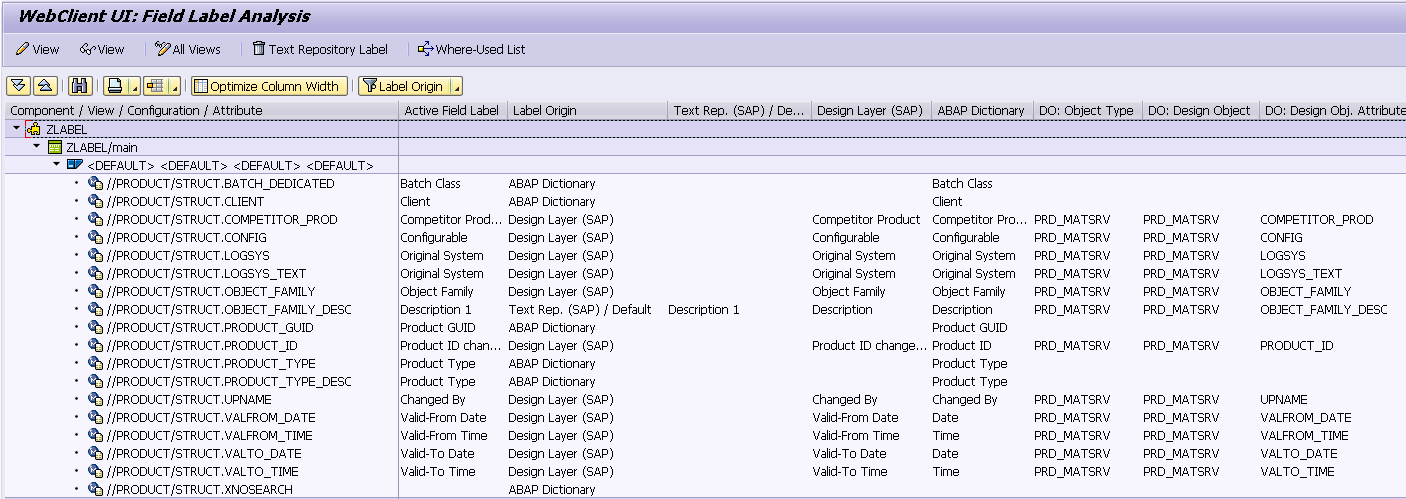Viewport: 1406px width, 499px height.
Task: Click the icon of STRUCT.CONFIG attribute
Action: click(x=96, y=237)
